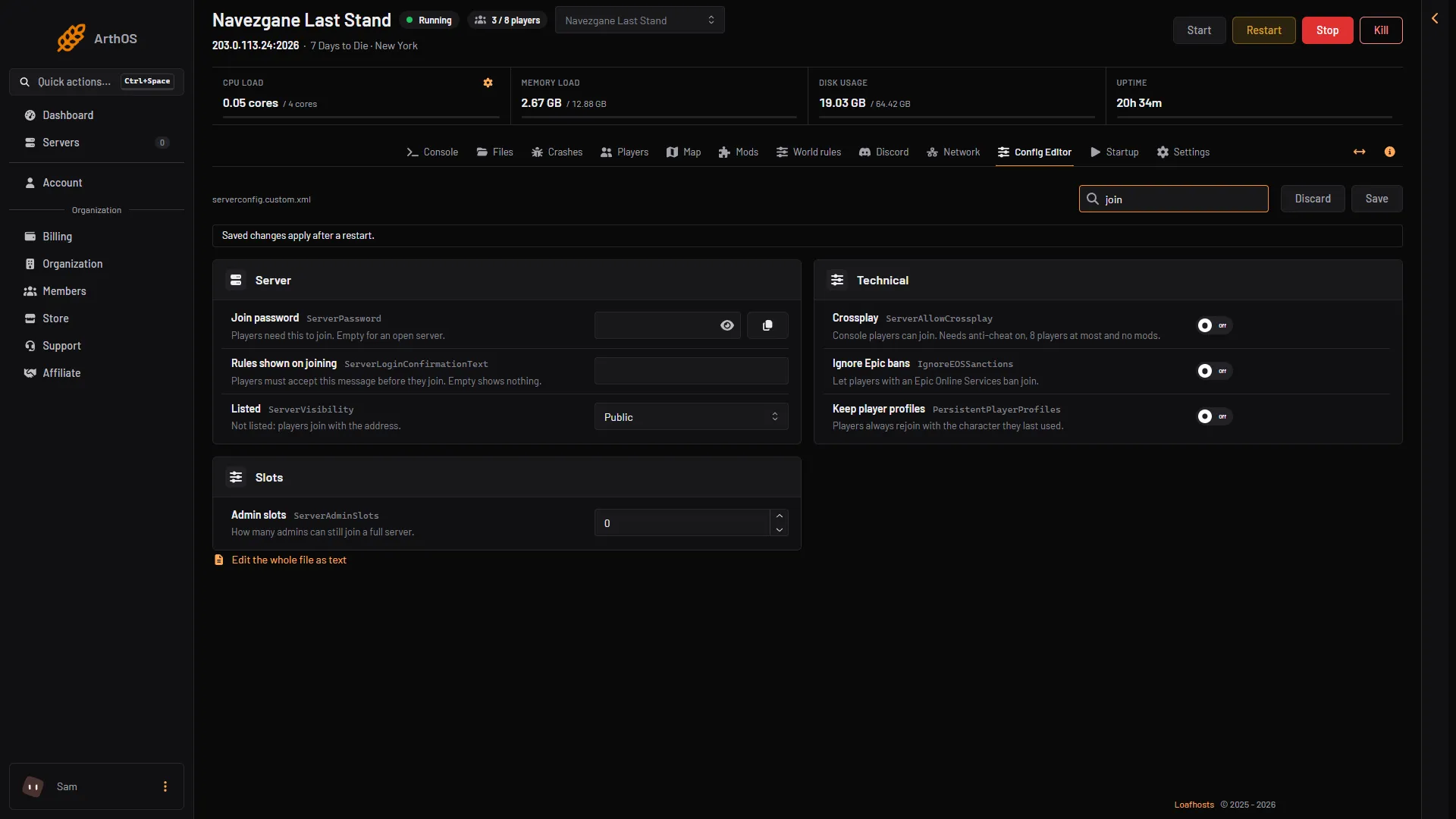
Task: Click the Kill button
Action: [1381, 30]
